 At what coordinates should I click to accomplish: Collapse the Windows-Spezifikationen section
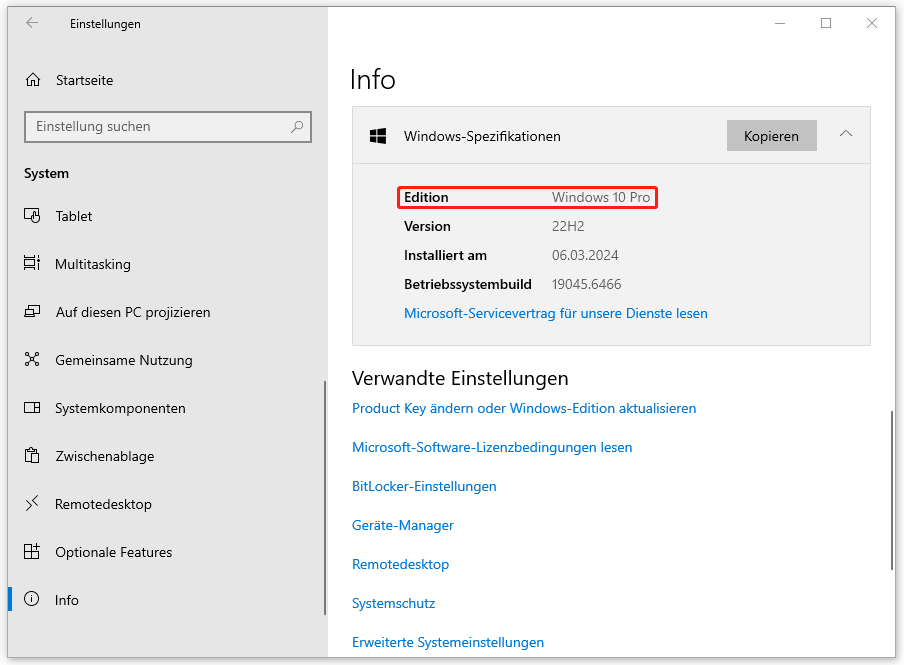pos(845,135)
